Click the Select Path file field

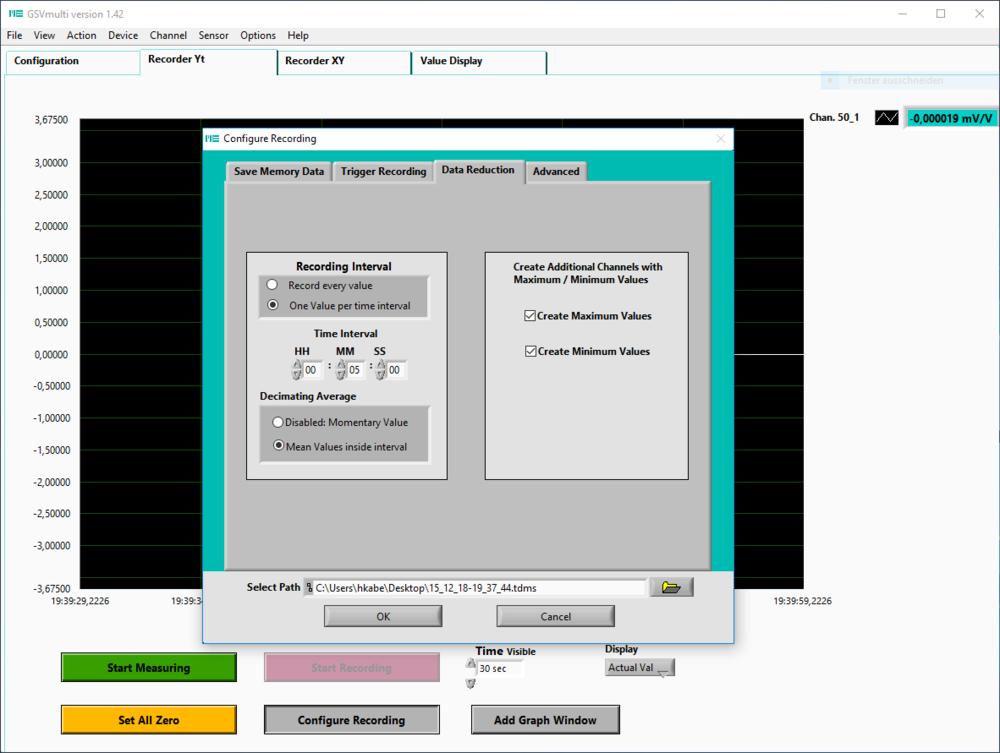[x=475, y=588]
